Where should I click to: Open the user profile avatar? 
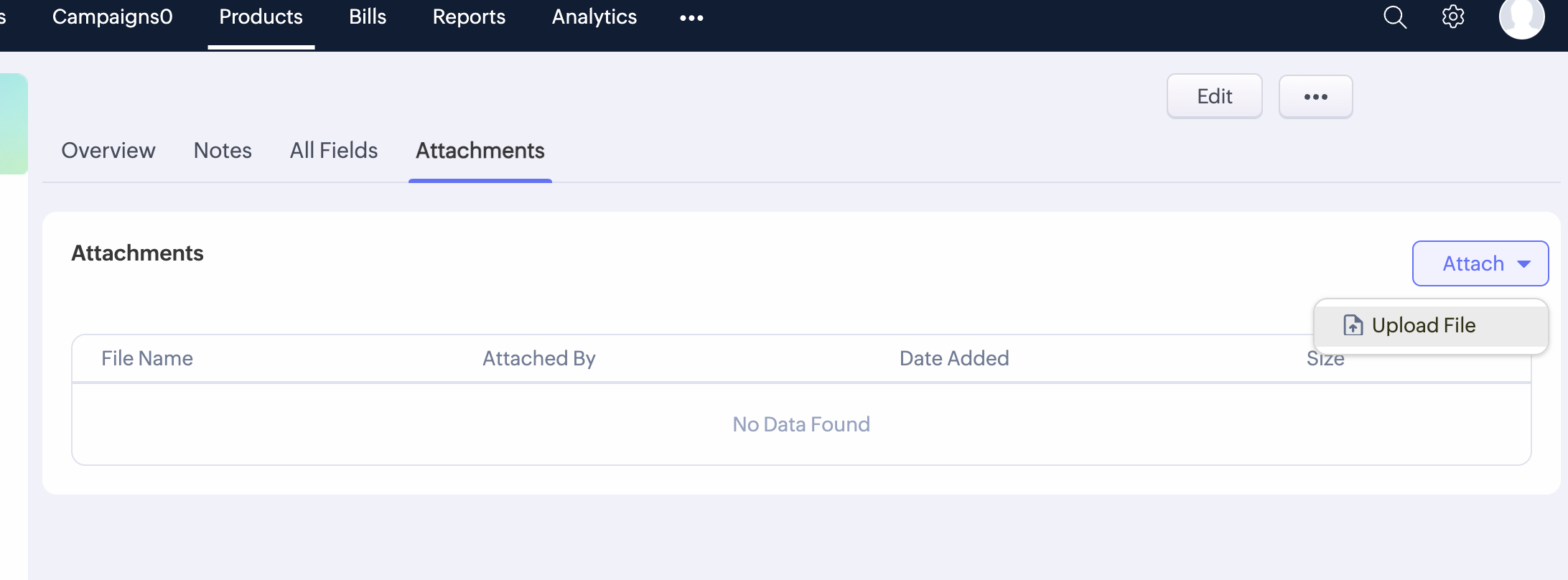1521,17
